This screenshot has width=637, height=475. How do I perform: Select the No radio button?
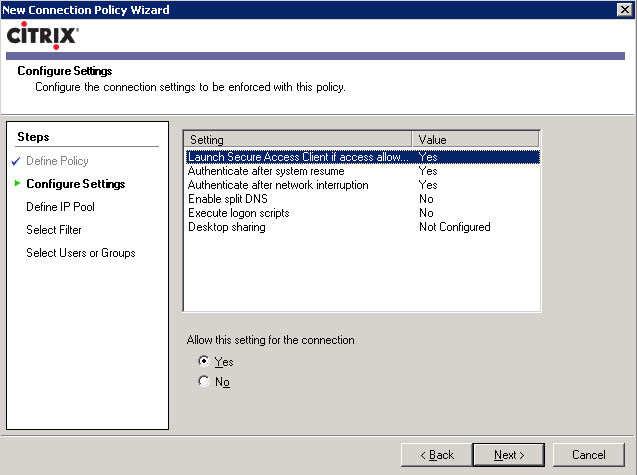pos(204,381)
